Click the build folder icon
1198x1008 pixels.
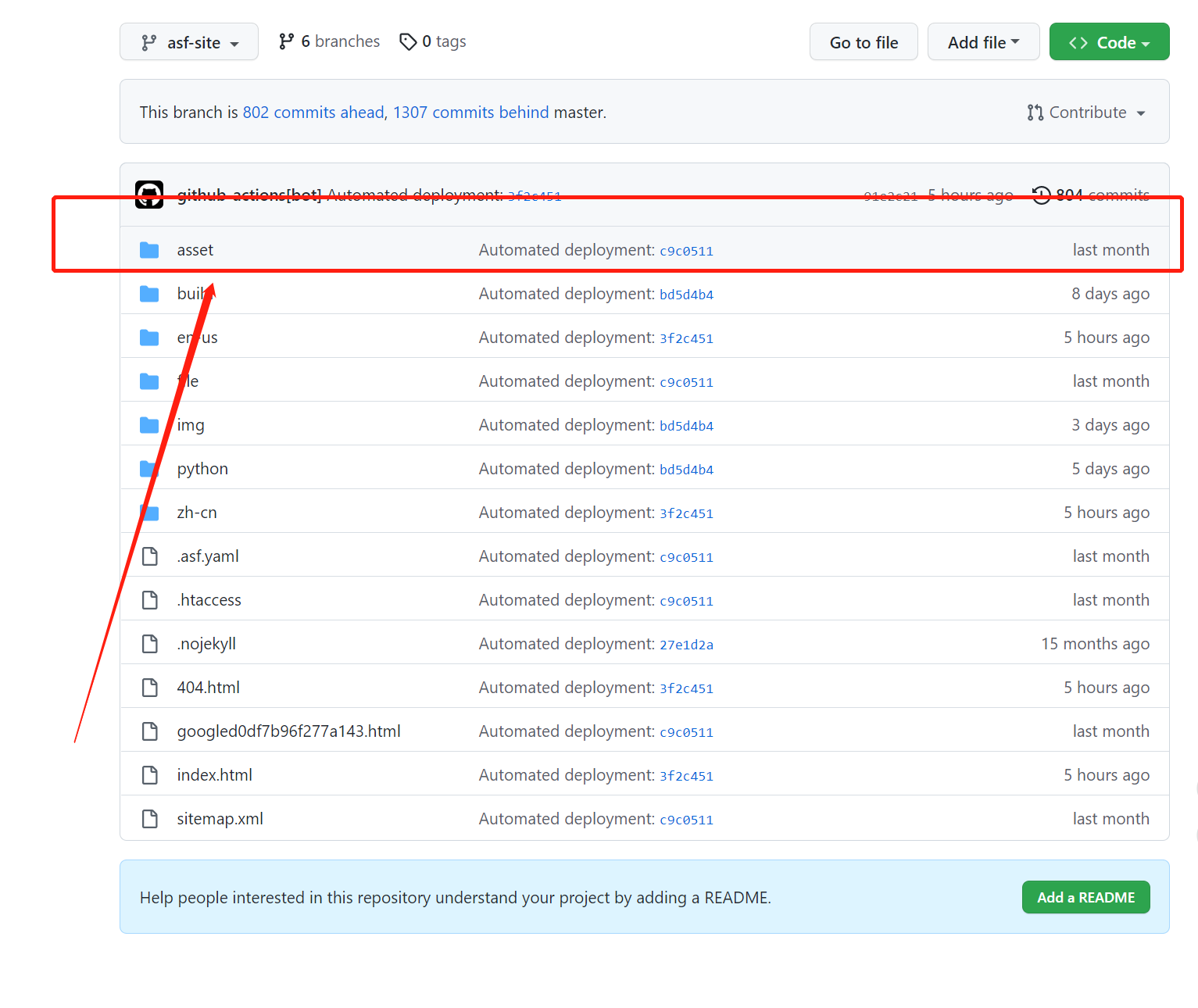[x=149, y=294]
